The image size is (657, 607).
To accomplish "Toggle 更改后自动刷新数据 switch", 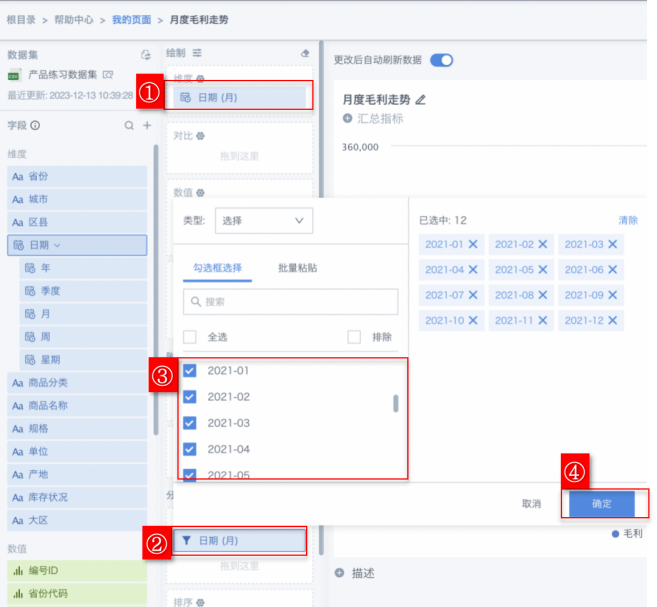I will [441, 60].
